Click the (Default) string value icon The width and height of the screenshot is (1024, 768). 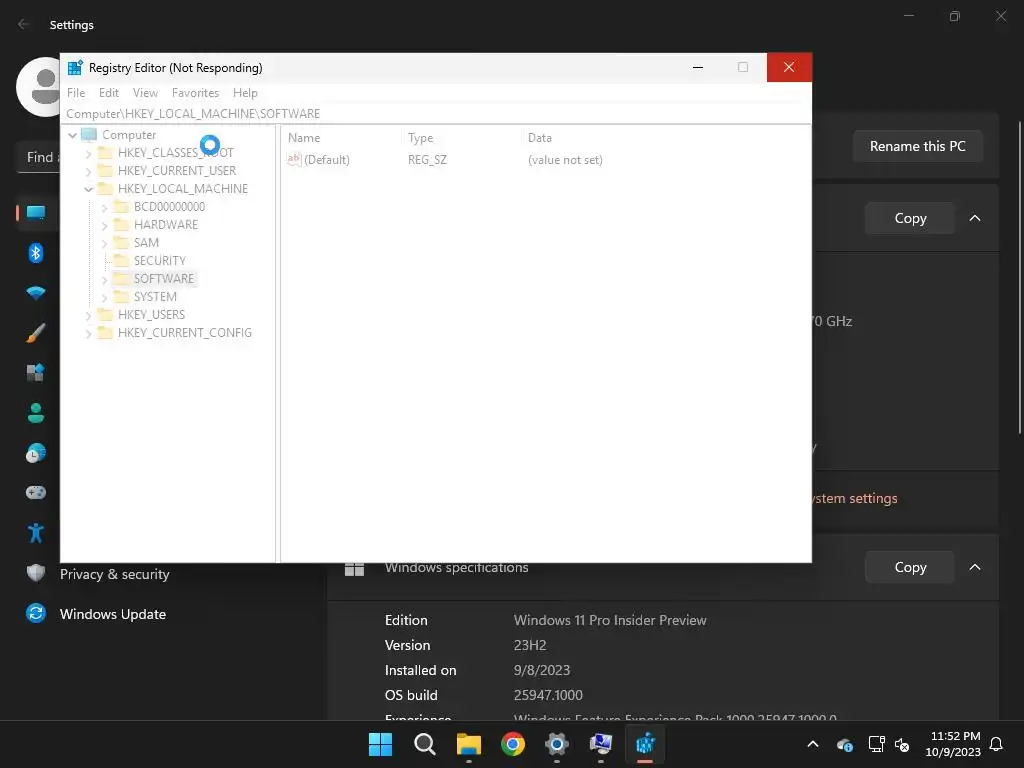pos(294,159)
